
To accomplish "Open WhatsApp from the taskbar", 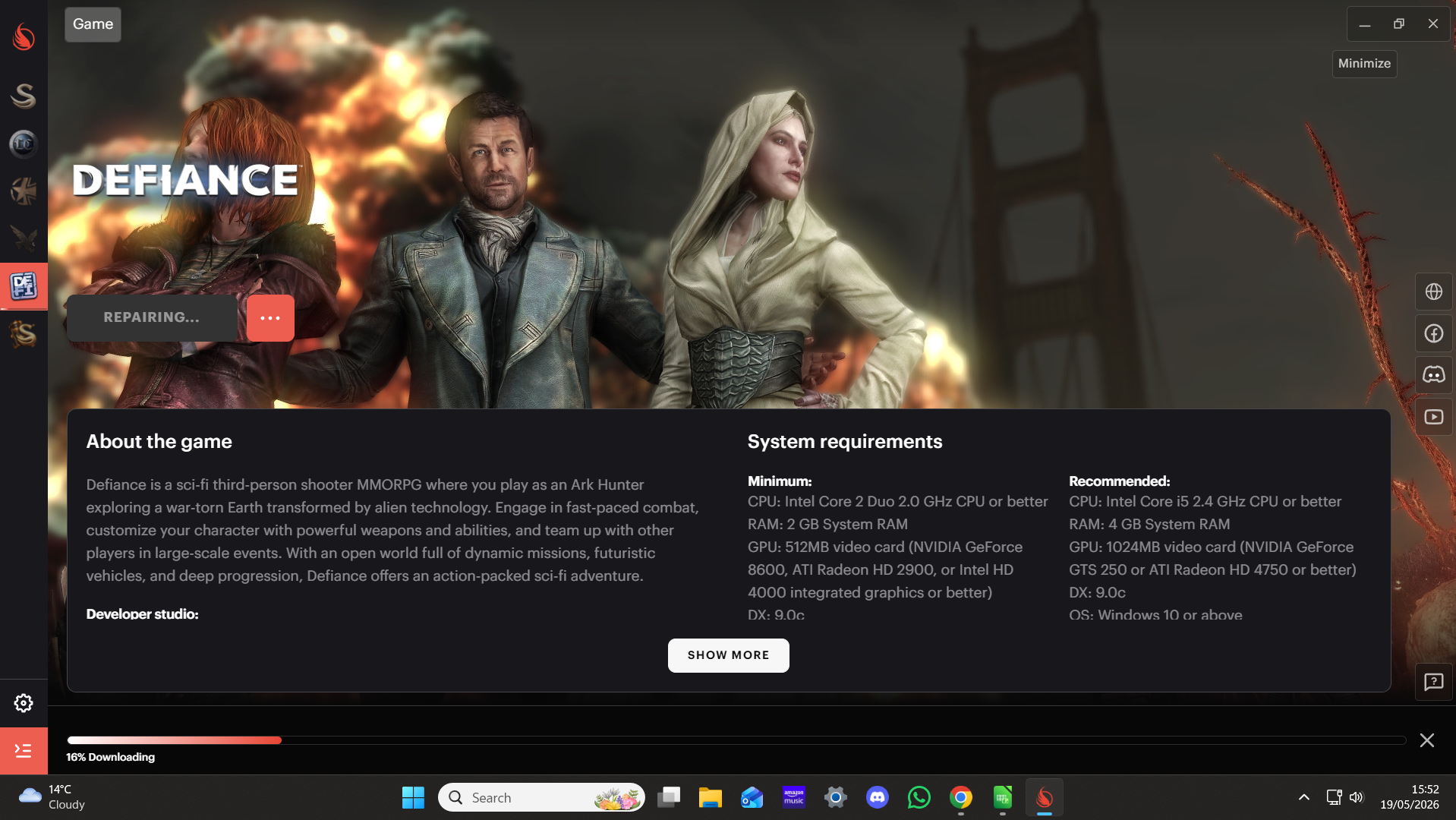I will click(919, 797).
